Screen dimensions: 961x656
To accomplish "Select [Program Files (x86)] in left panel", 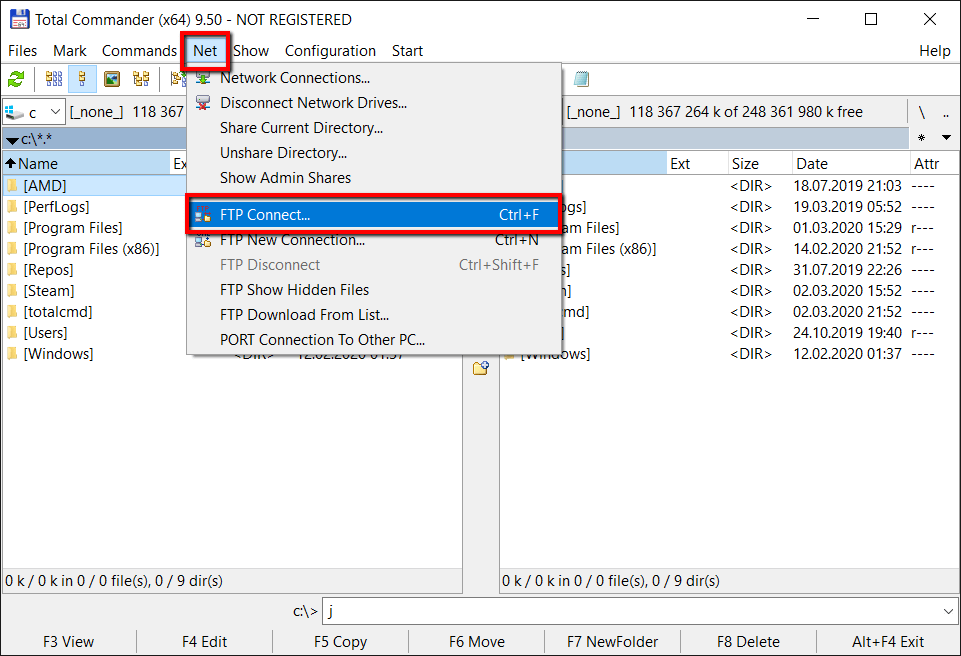I will [91, 249].
